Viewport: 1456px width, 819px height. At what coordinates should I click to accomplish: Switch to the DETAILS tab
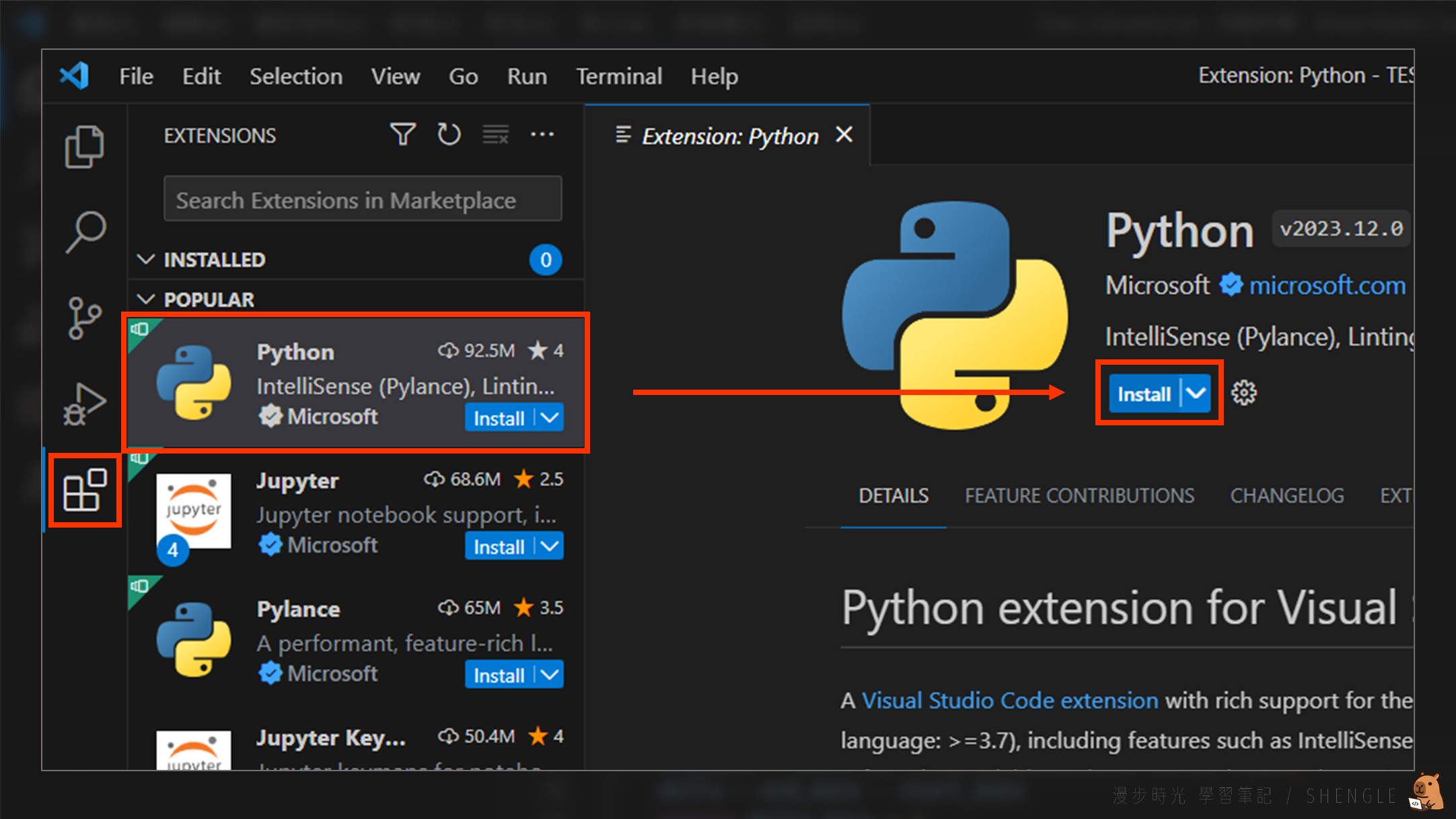(894, 496)
